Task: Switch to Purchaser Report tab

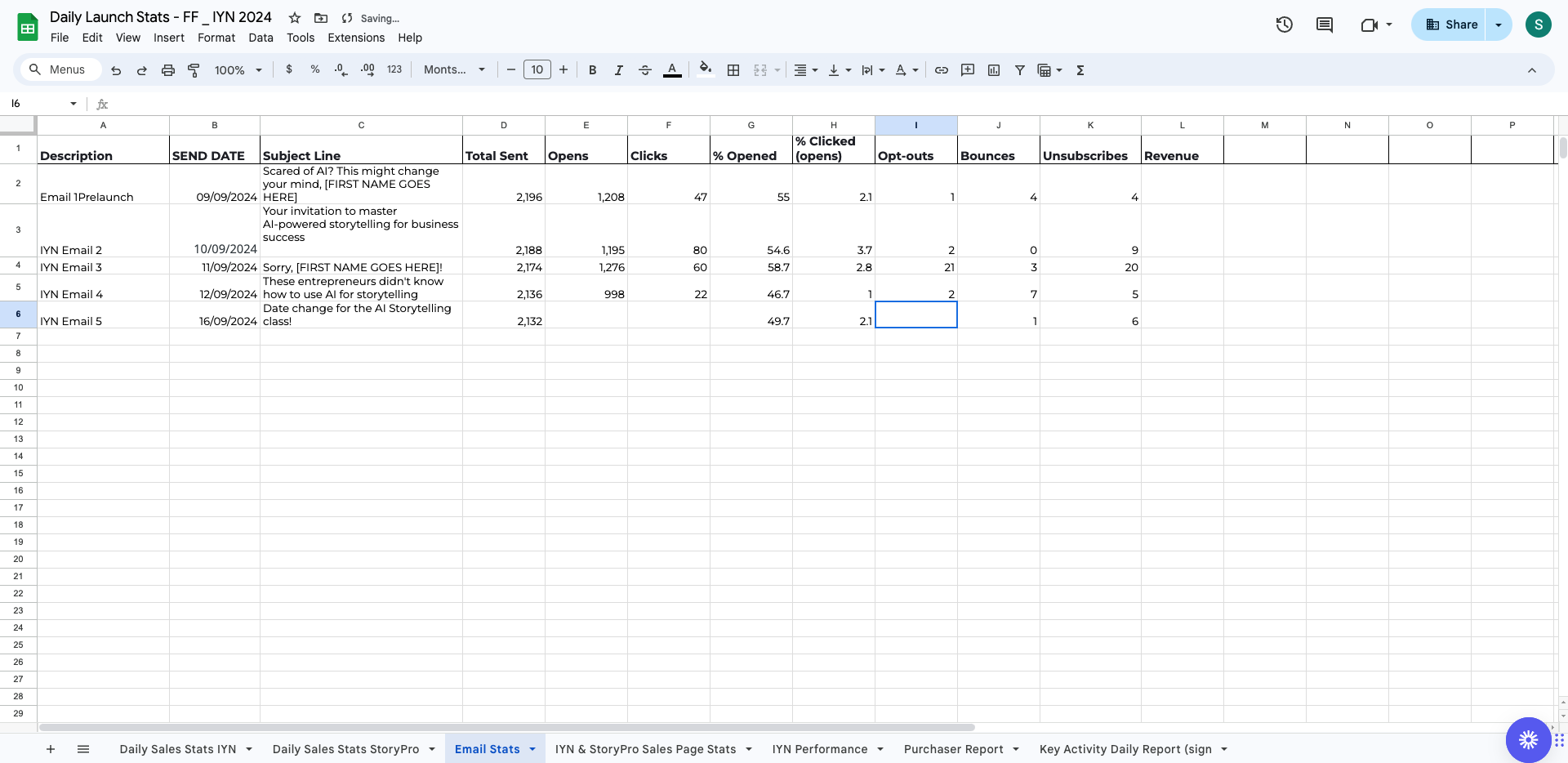Action: [x=953, y=749]
